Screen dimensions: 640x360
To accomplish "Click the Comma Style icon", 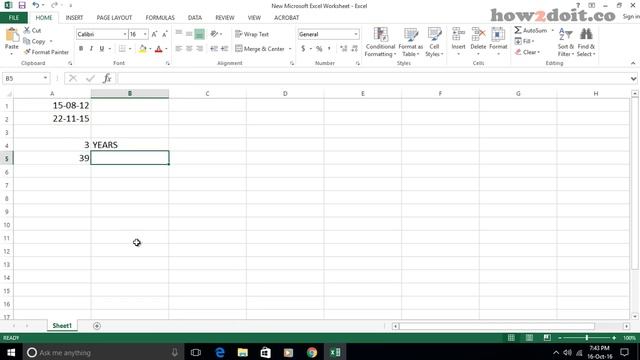I will 329,49.
